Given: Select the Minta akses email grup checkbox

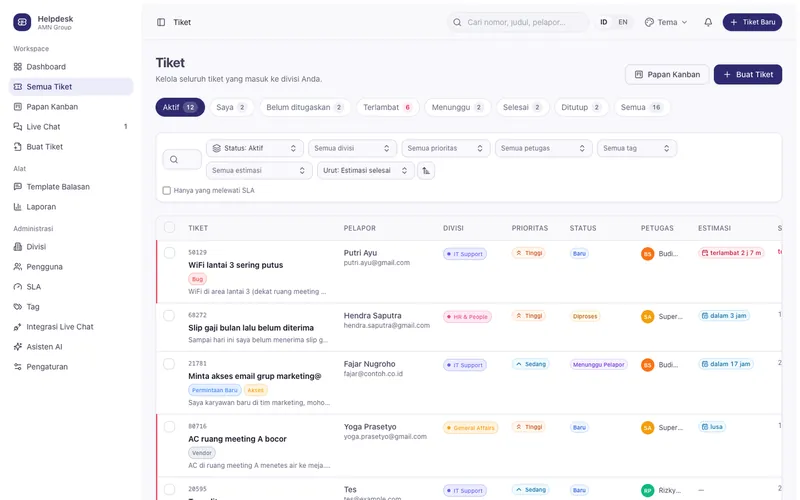Looking at the screenshot, I should coord(169,364).
